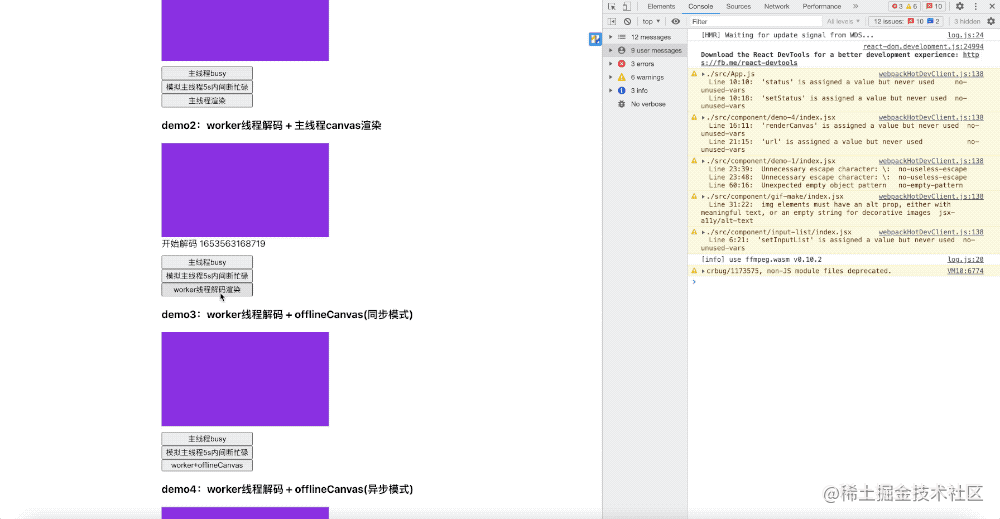Switch to the Sources tab
Image resolution: width=1000 pixels, height=519 pixels.
pos(739,6)
